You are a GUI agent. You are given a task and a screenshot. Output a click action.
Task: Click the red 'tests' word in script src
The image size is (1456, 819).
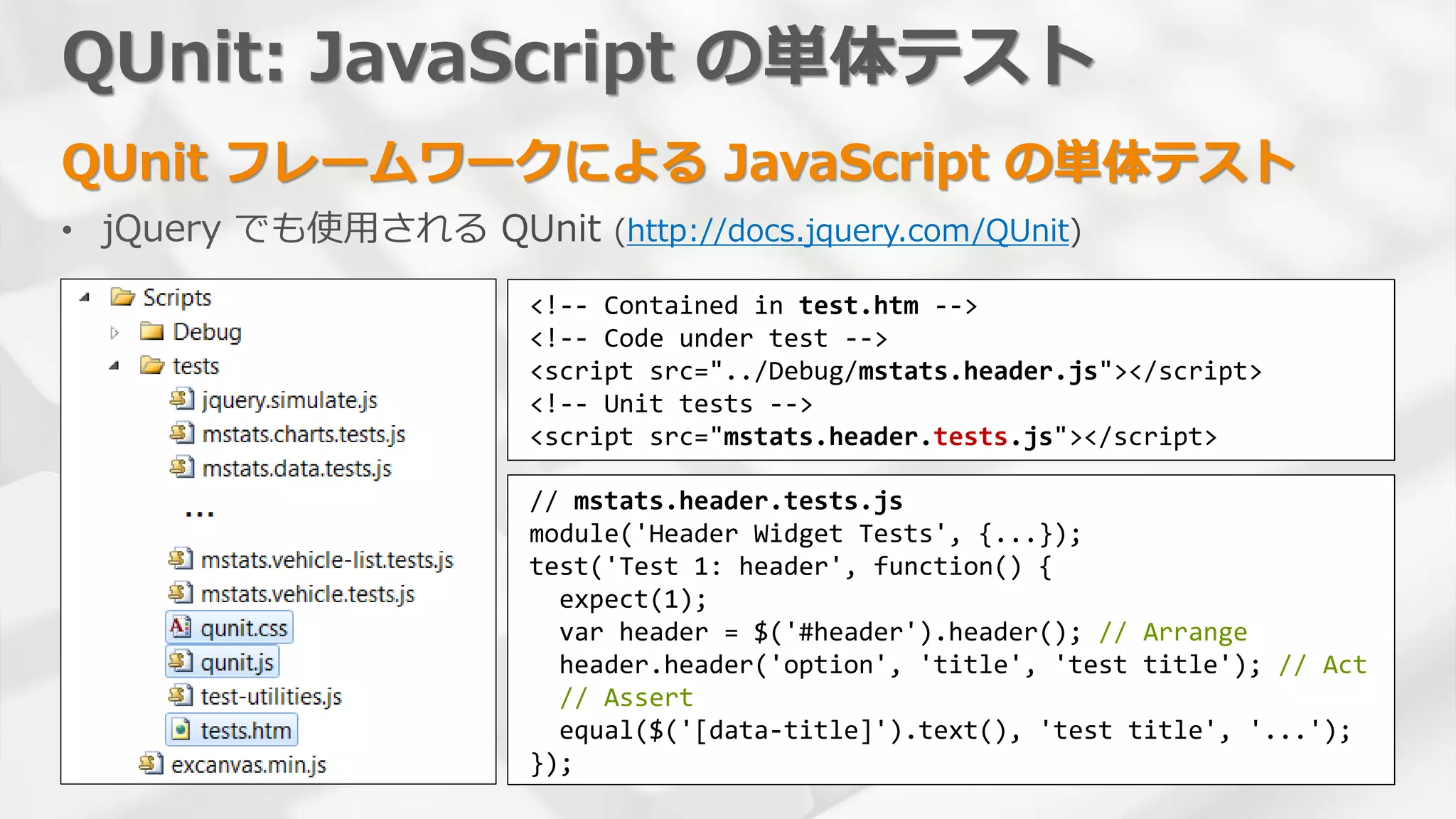(x=970, y=437)
